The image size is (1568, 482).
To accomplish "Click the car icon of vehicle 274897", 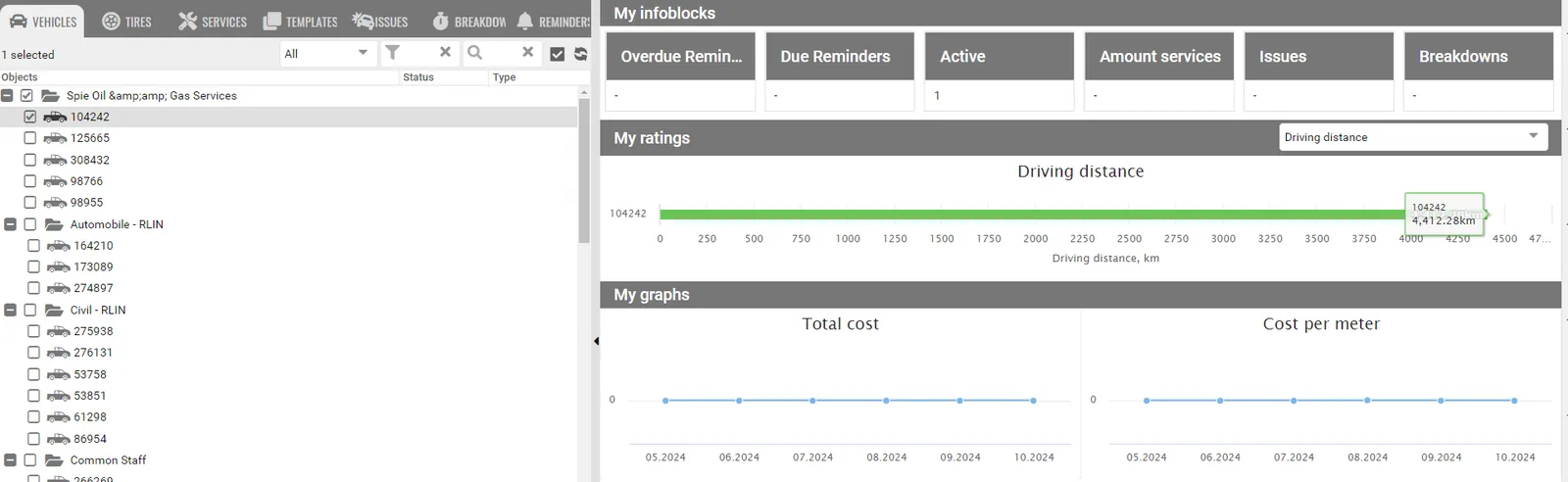I will [59, 288].
